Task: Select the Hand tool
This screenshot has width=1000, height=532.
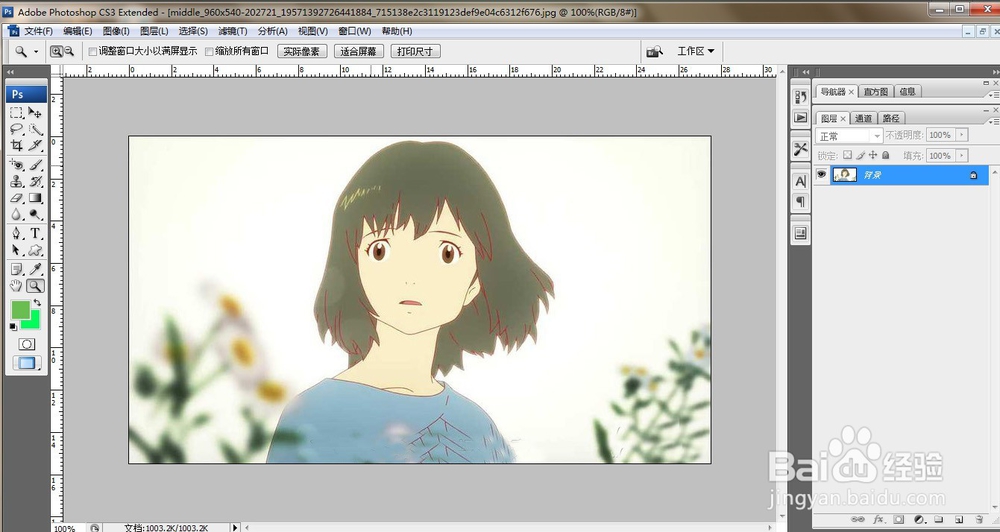Action: (17, 286)
